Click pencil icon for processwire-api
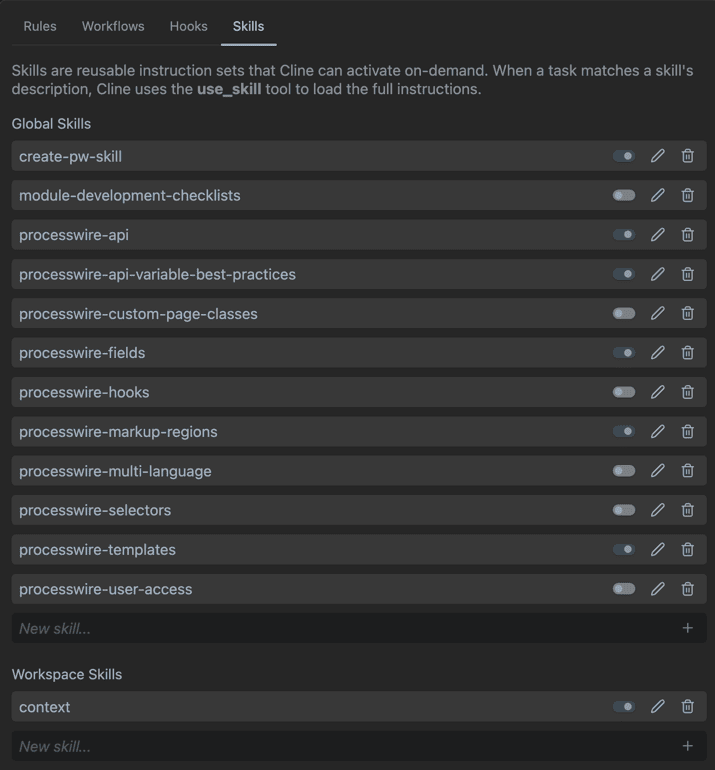Image resolution: width=715 pixels, height=770 pixels. [657, 235]
